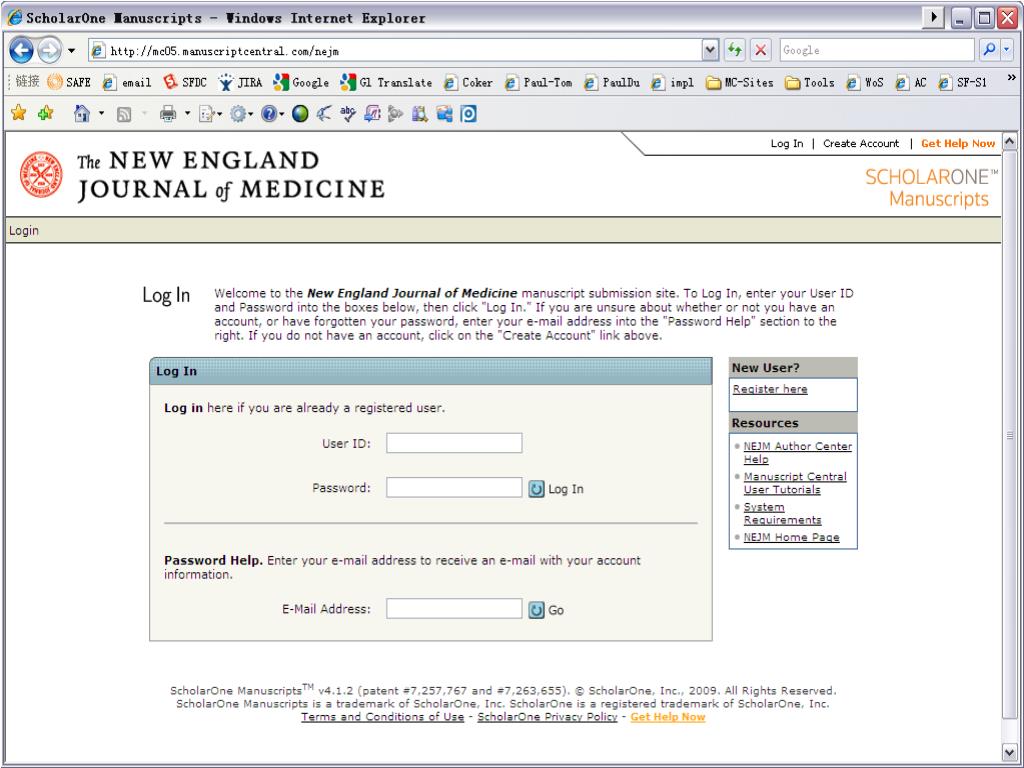
Task: Open the Page menu icon
Action: pyautogui.click(x=208, y=114)
